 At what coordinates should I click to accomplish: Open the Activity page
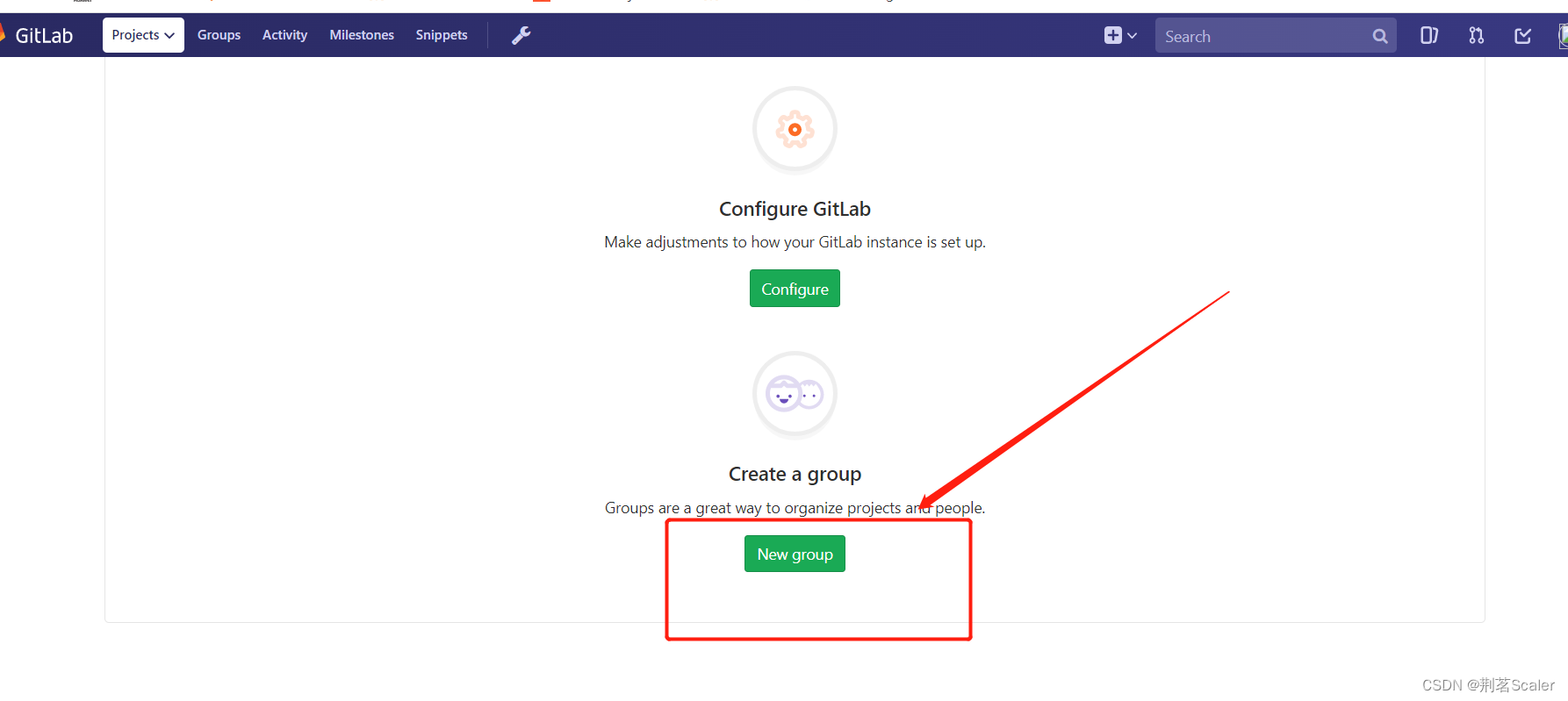[284, 35]
